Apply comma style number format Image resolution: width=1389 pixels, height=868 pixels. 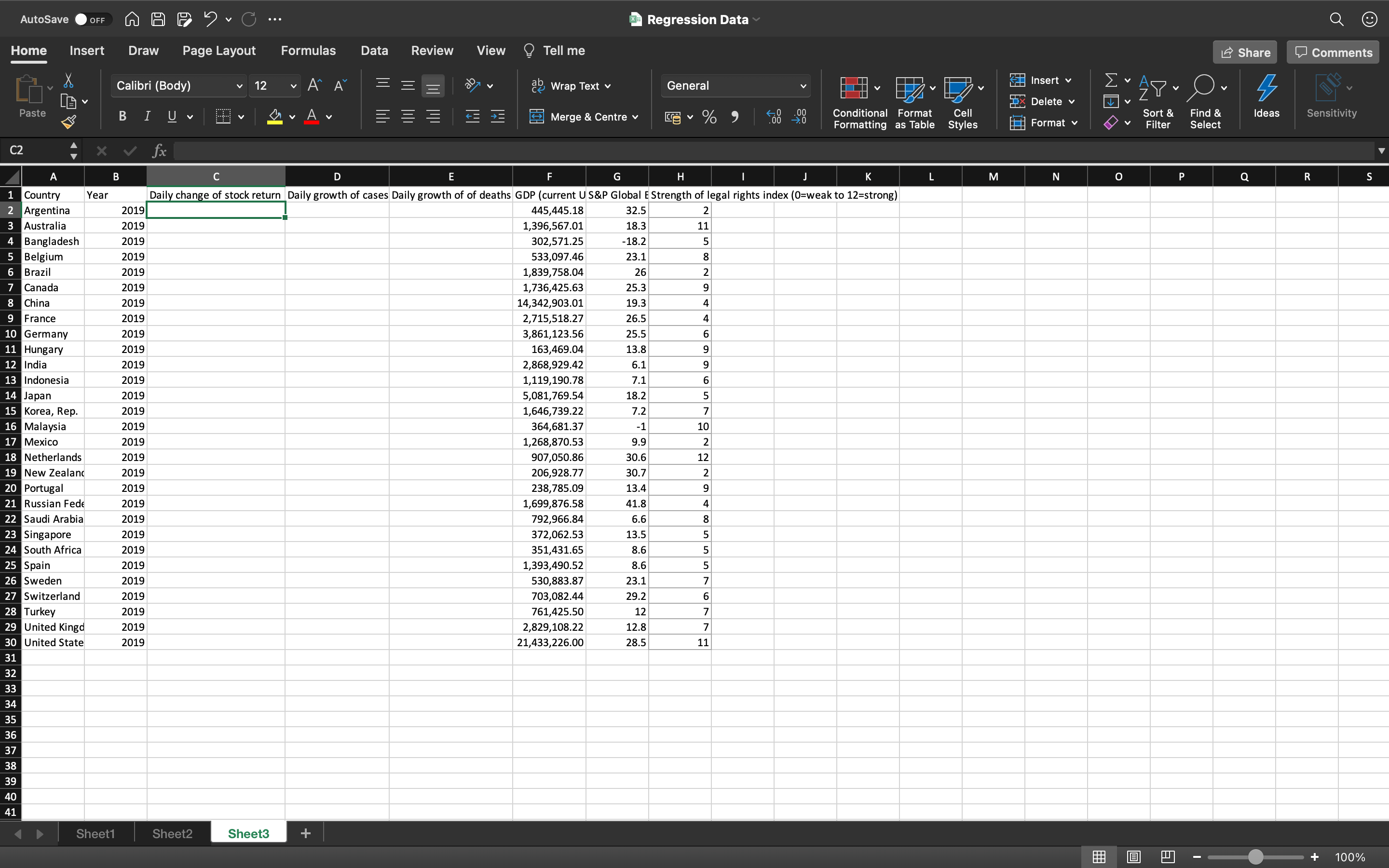point(735,117)
